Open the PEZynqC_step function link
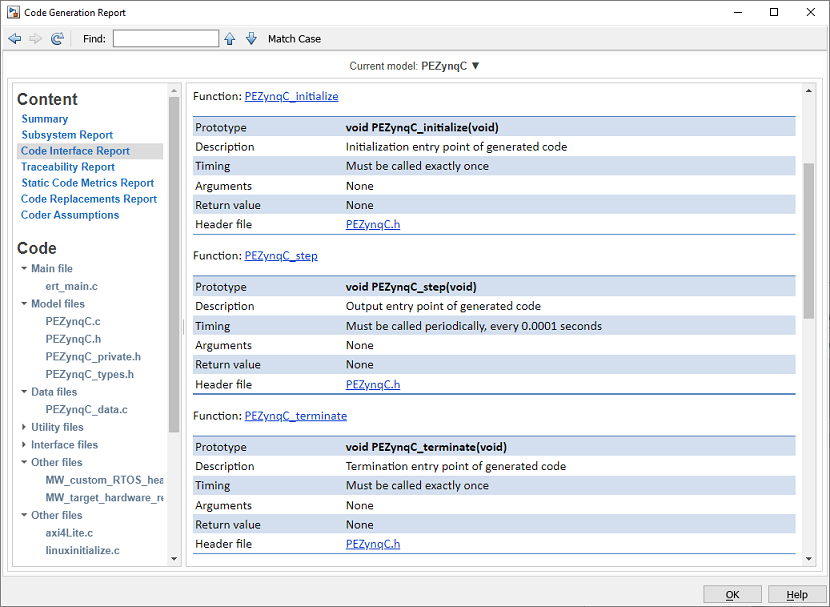Screen dimensions: 830x607 pyautogui.click(x=281, y=256)
